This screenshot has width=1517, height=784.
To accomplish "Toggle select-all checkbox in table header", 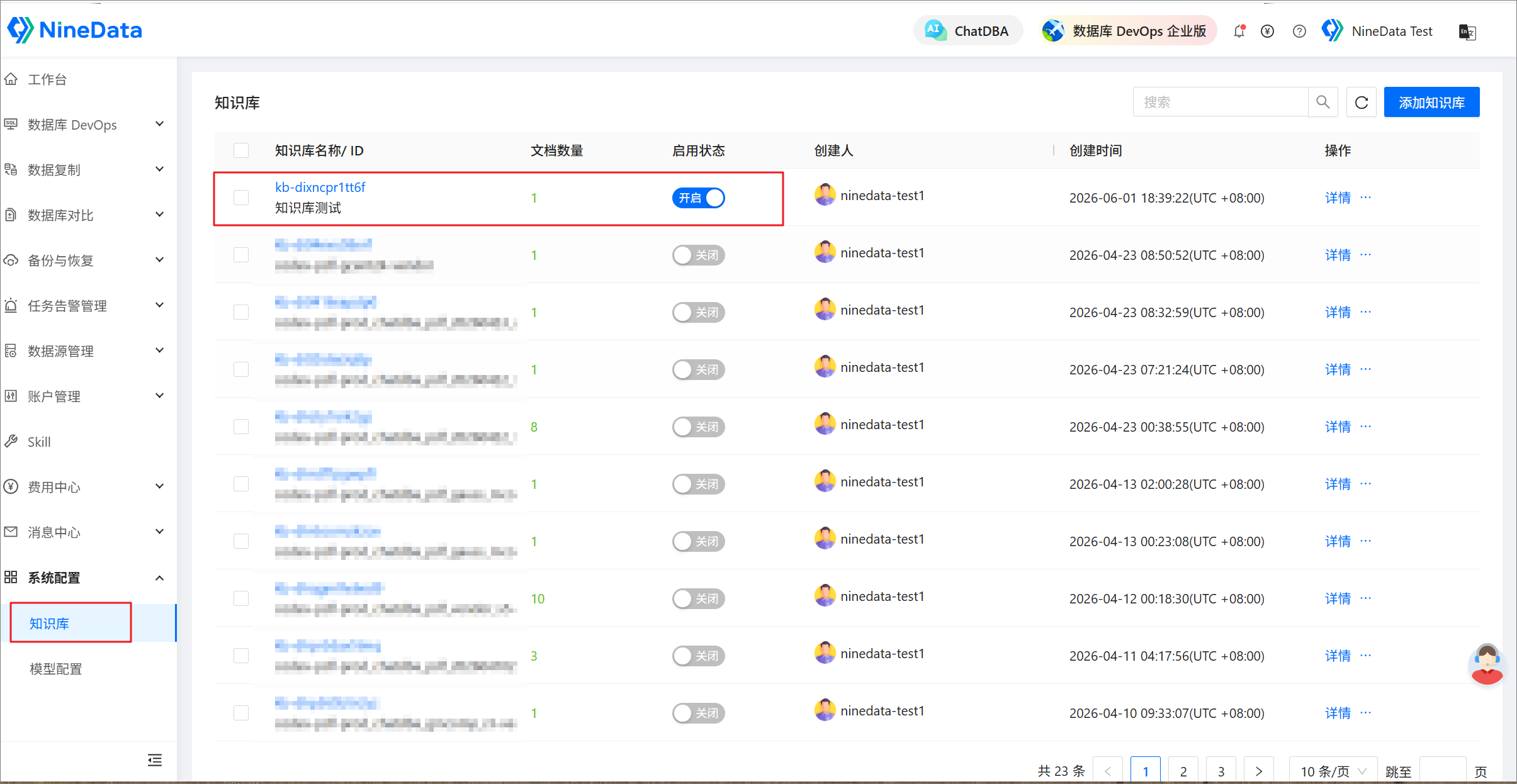I will 241,150.
